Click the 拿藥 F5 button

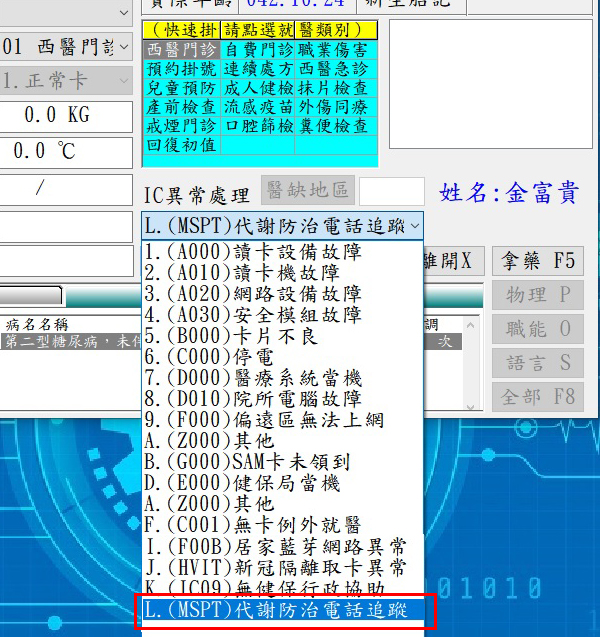coord(537,262)
